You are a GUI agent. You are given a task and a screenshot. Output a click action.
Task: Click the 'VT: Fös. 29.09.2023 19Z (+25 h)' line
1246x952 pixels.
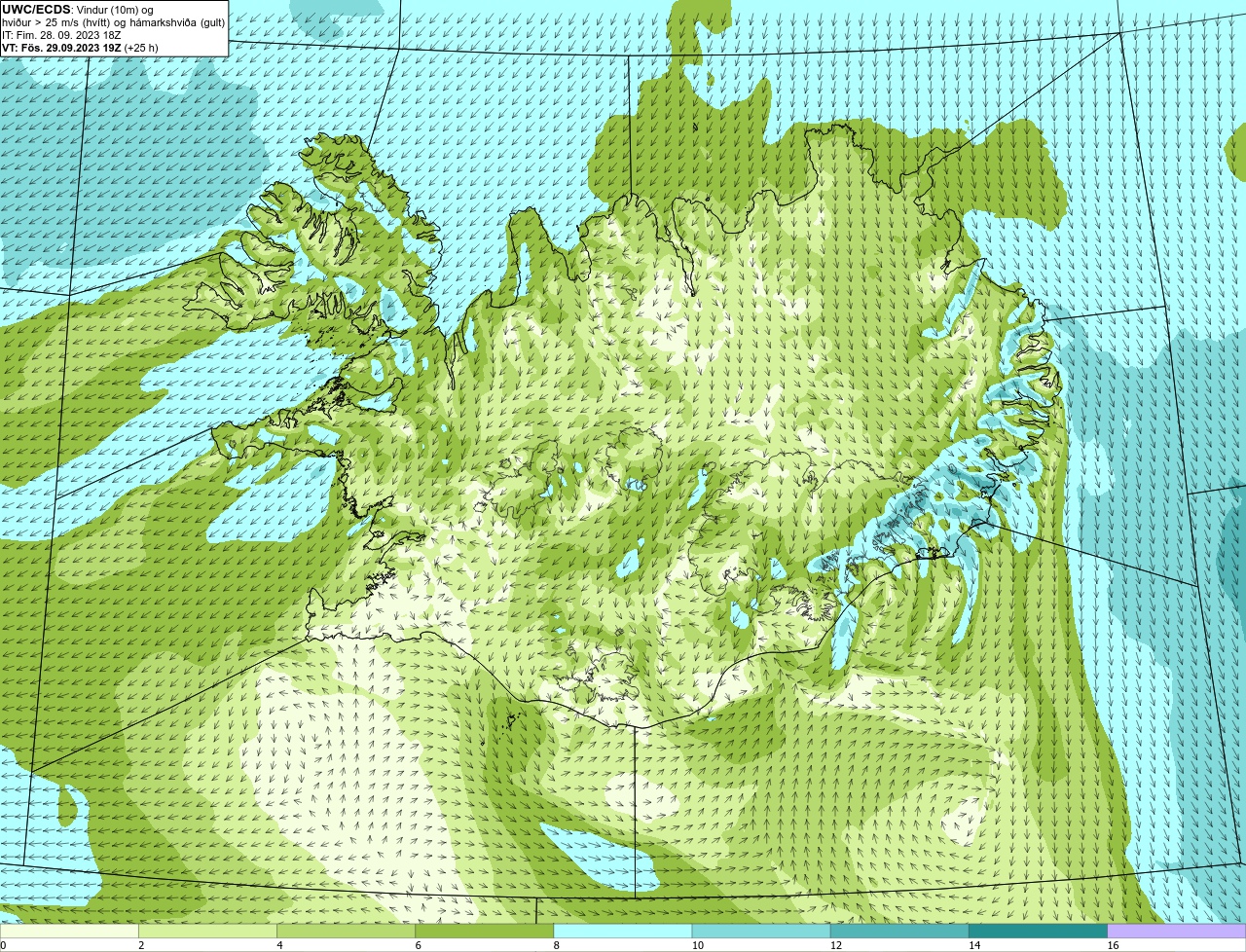click(x=80, y=48)
